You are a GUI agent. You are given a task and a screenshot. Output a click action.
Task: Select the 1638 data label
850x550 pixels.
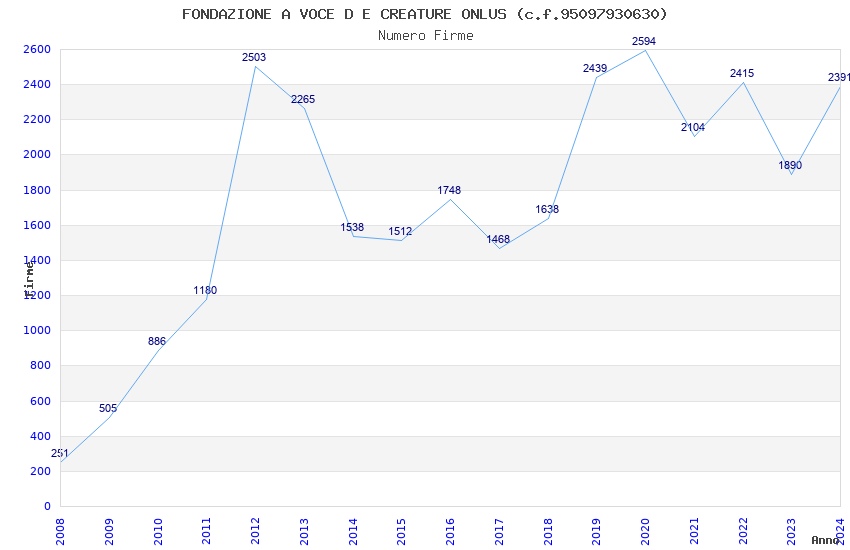(x=547, y=209)
